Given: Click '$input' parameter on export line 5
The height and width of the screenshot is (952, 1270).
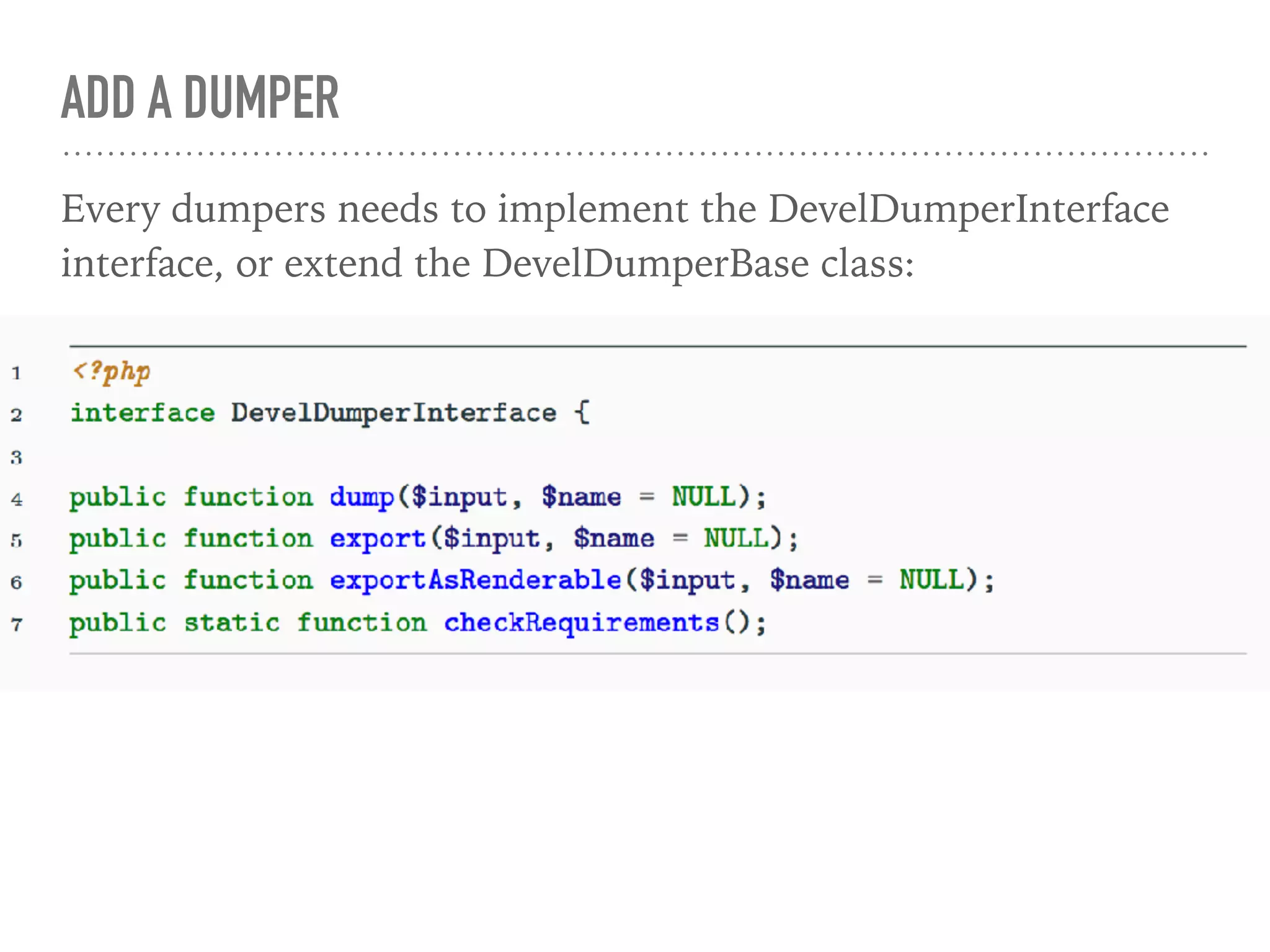Looking at the screenshot, I should coord(492,539).
